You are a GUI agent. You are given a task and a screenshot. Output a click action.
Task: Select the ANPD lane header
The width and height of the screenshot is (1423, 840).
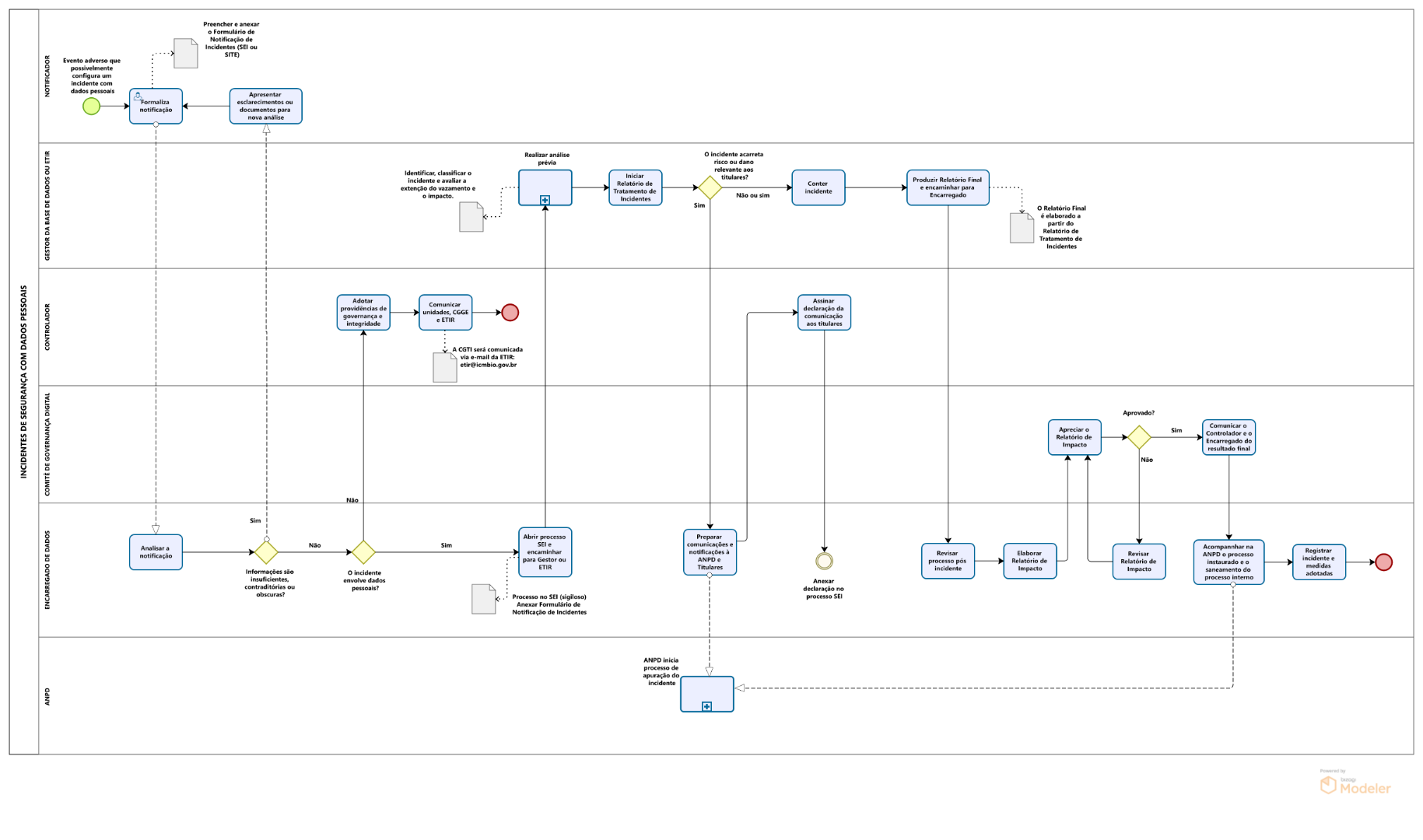point(47,696)
